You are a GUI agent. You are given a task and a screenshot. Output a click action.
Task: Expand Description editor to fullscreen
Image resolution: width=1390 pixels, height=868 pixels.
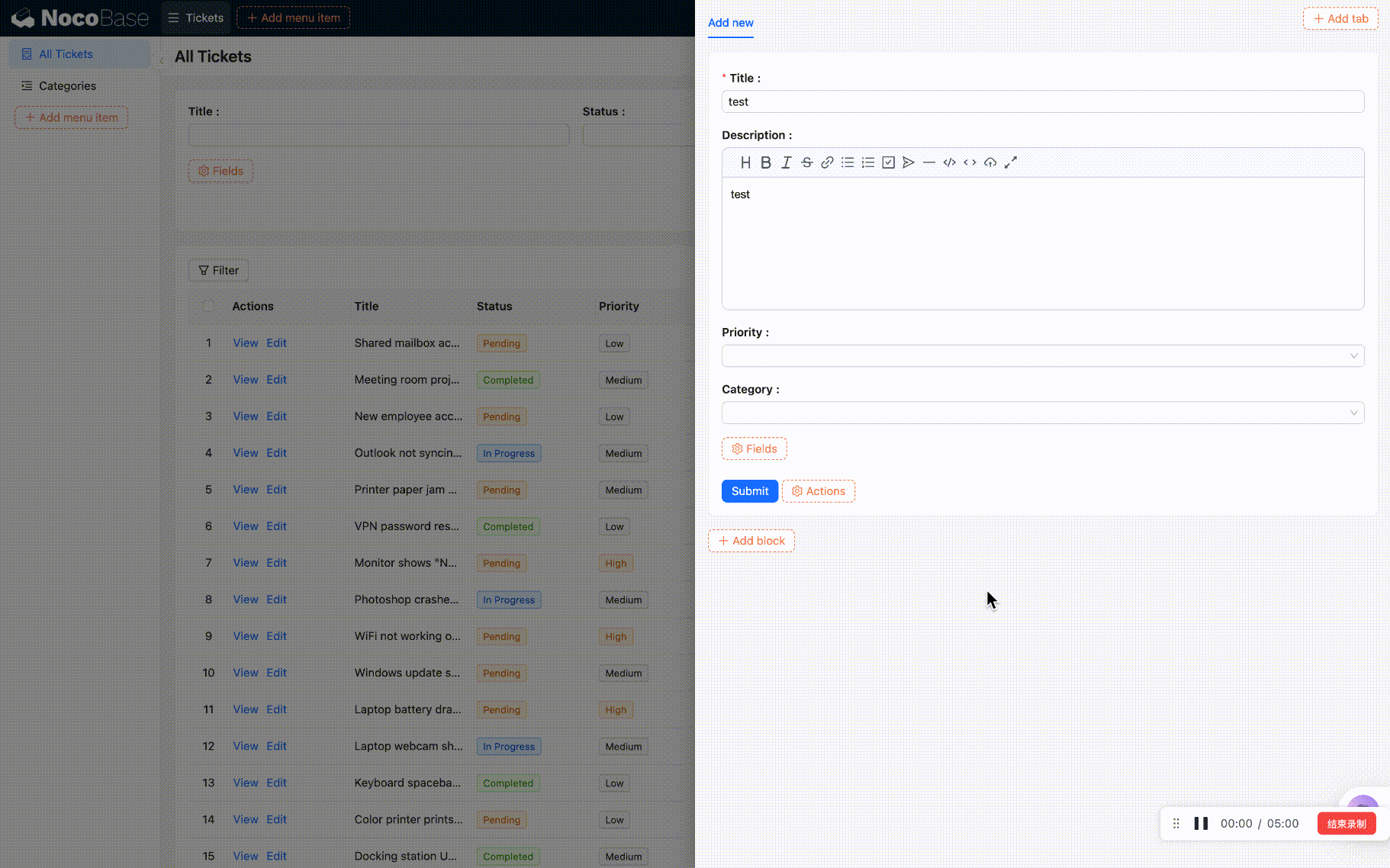click(1011, 162)
